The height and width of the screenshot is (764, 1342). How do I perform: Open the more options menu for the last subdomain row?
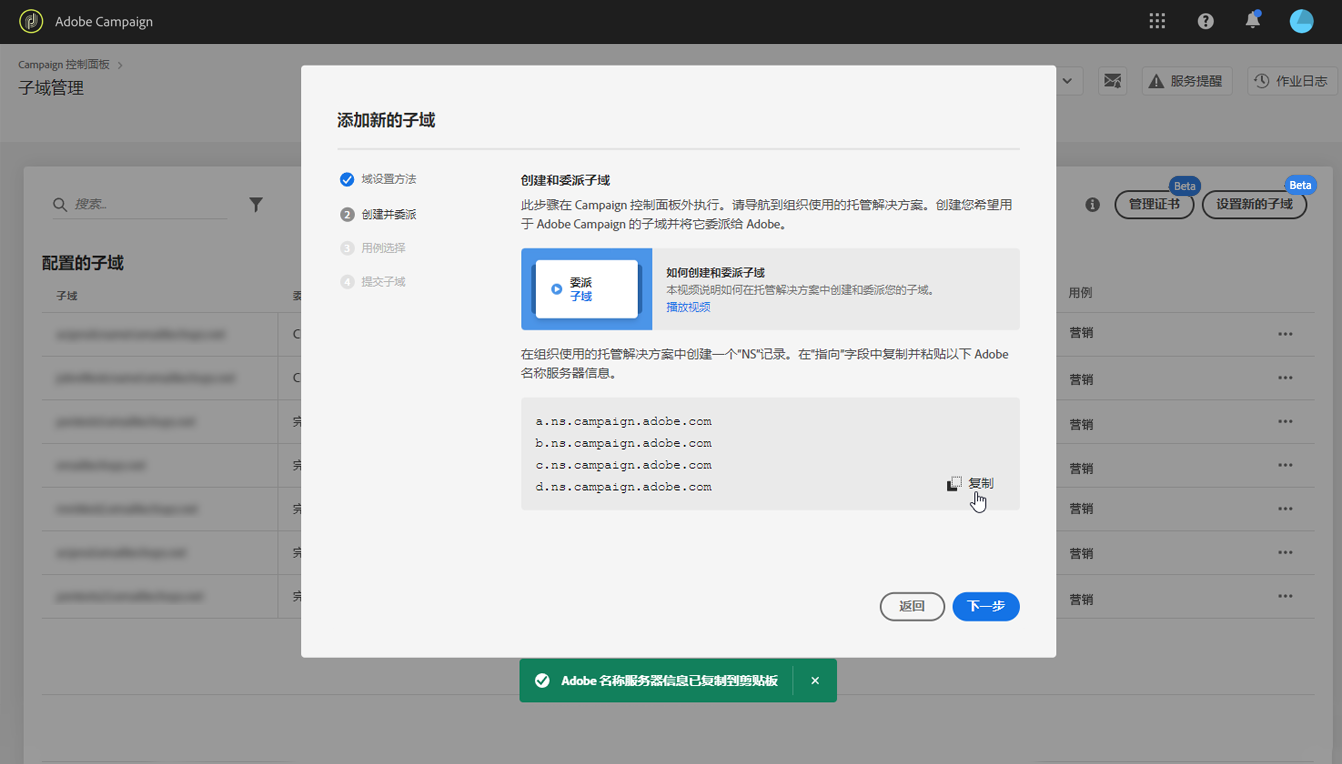tap(1285, 597)
